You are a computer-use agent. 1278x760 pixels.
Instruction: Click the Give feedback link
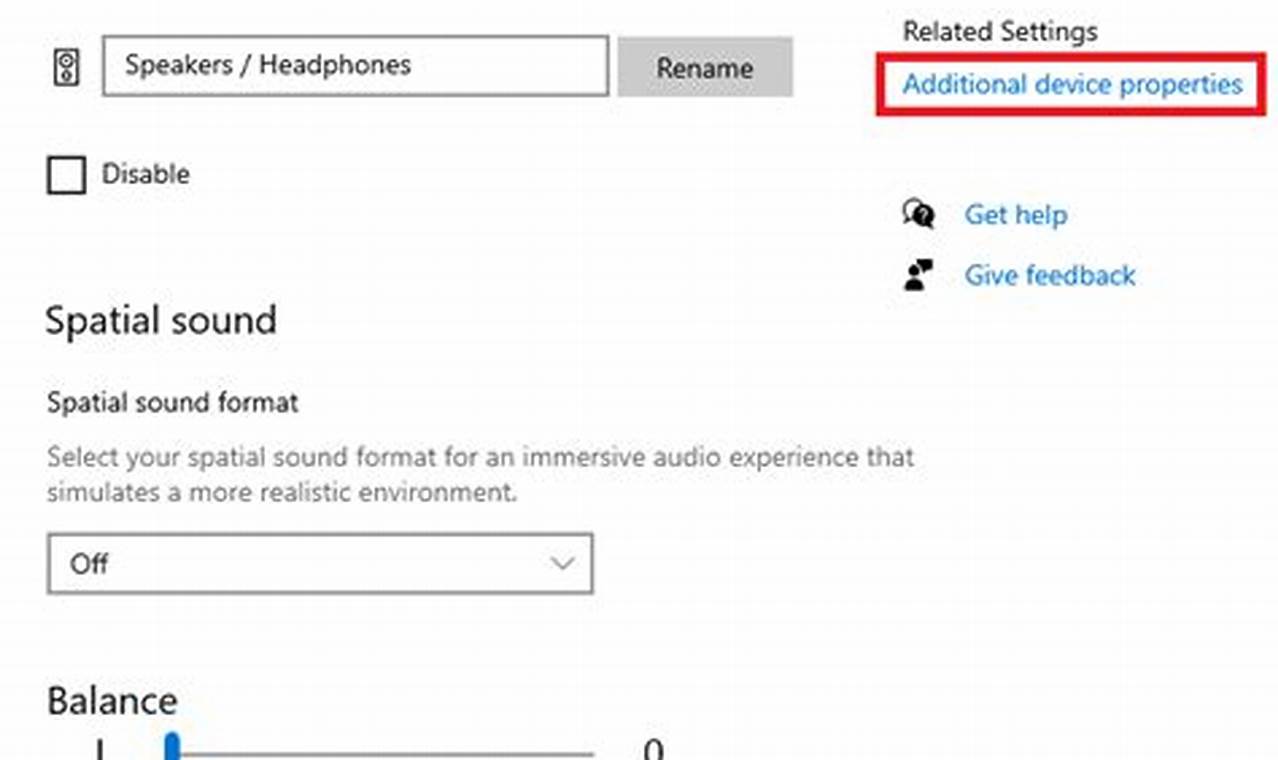pos(1050,275)
